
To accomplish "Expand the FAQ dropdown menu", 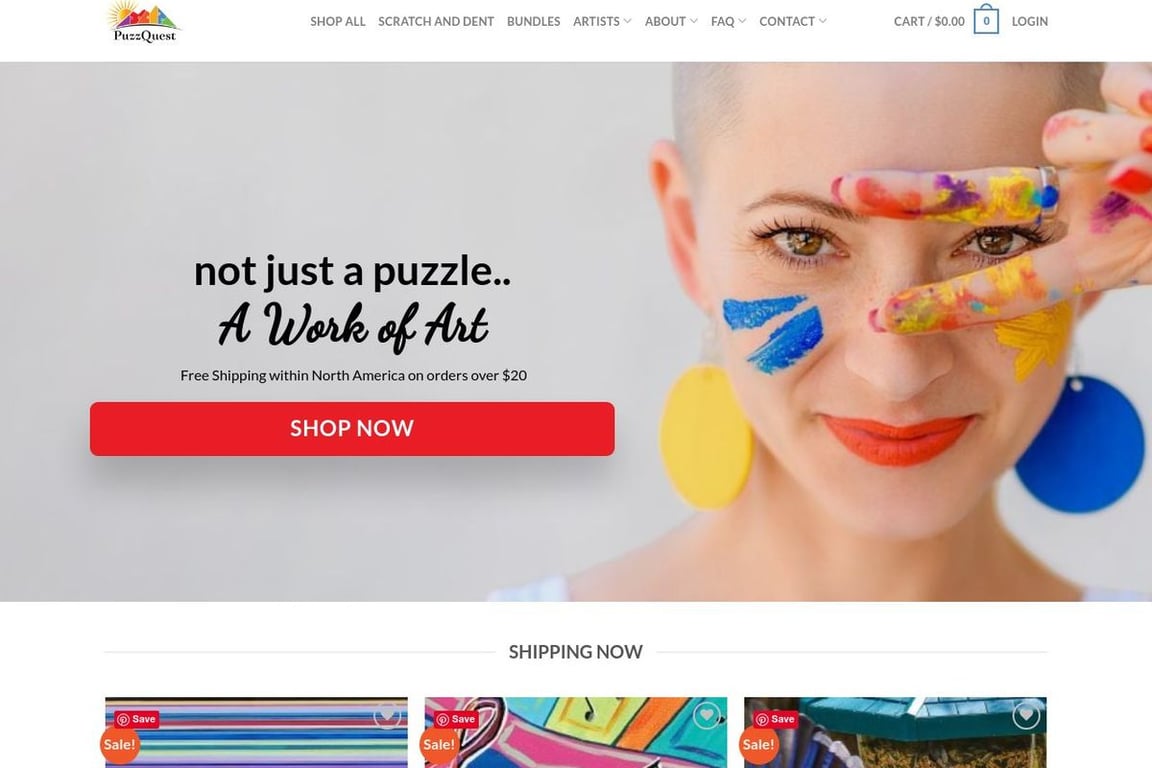I will point(728,21).
